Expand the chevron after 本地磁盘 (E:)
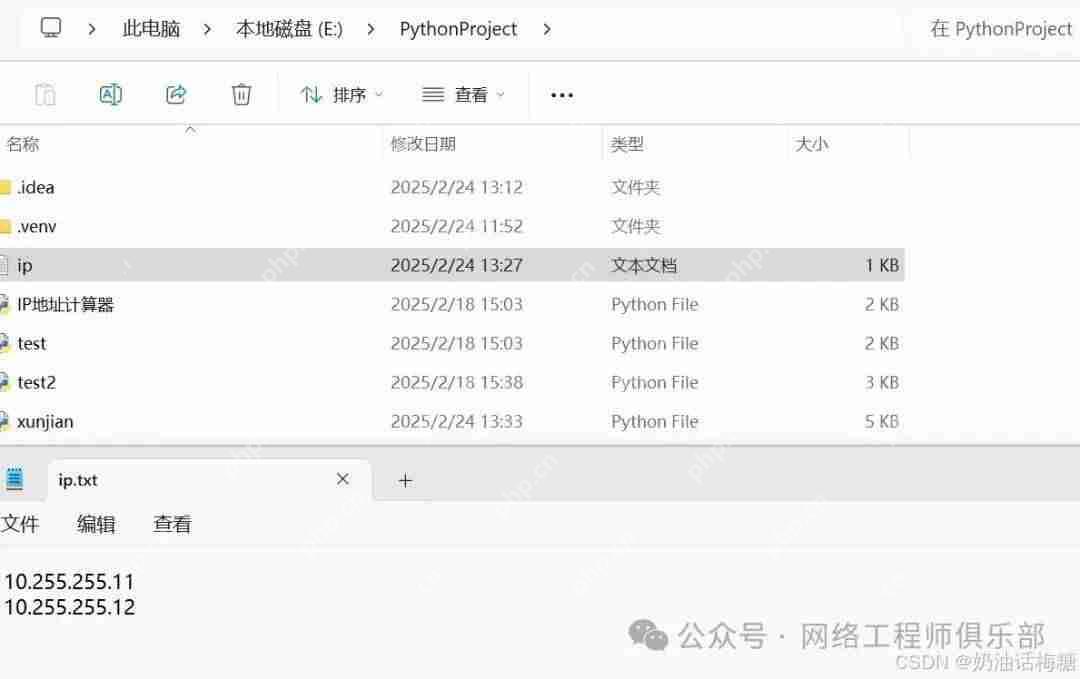This screenshot has width=1080, height=679. [x=371, y=29]
